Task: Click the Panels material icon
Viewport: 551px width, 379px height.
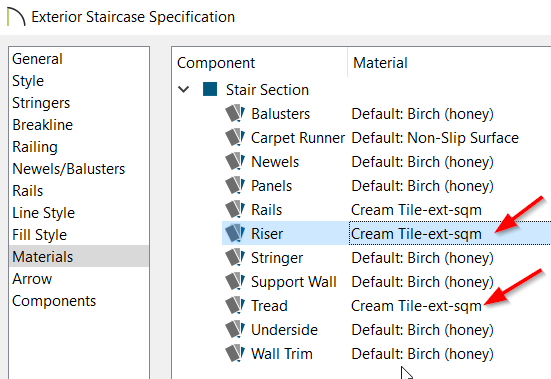Action: [x=235, y=185]
